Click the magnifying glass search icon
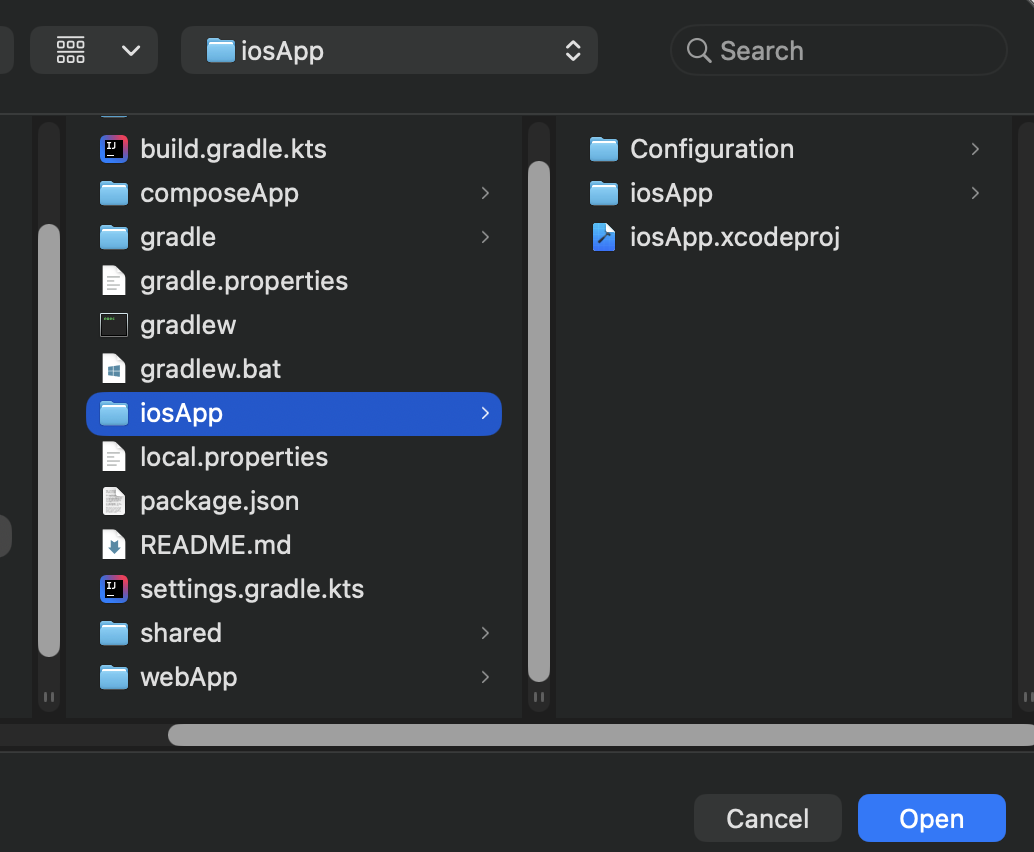The width and height of the screenshot is (1034, 852). pyautogui.click(x=698, y=51)
